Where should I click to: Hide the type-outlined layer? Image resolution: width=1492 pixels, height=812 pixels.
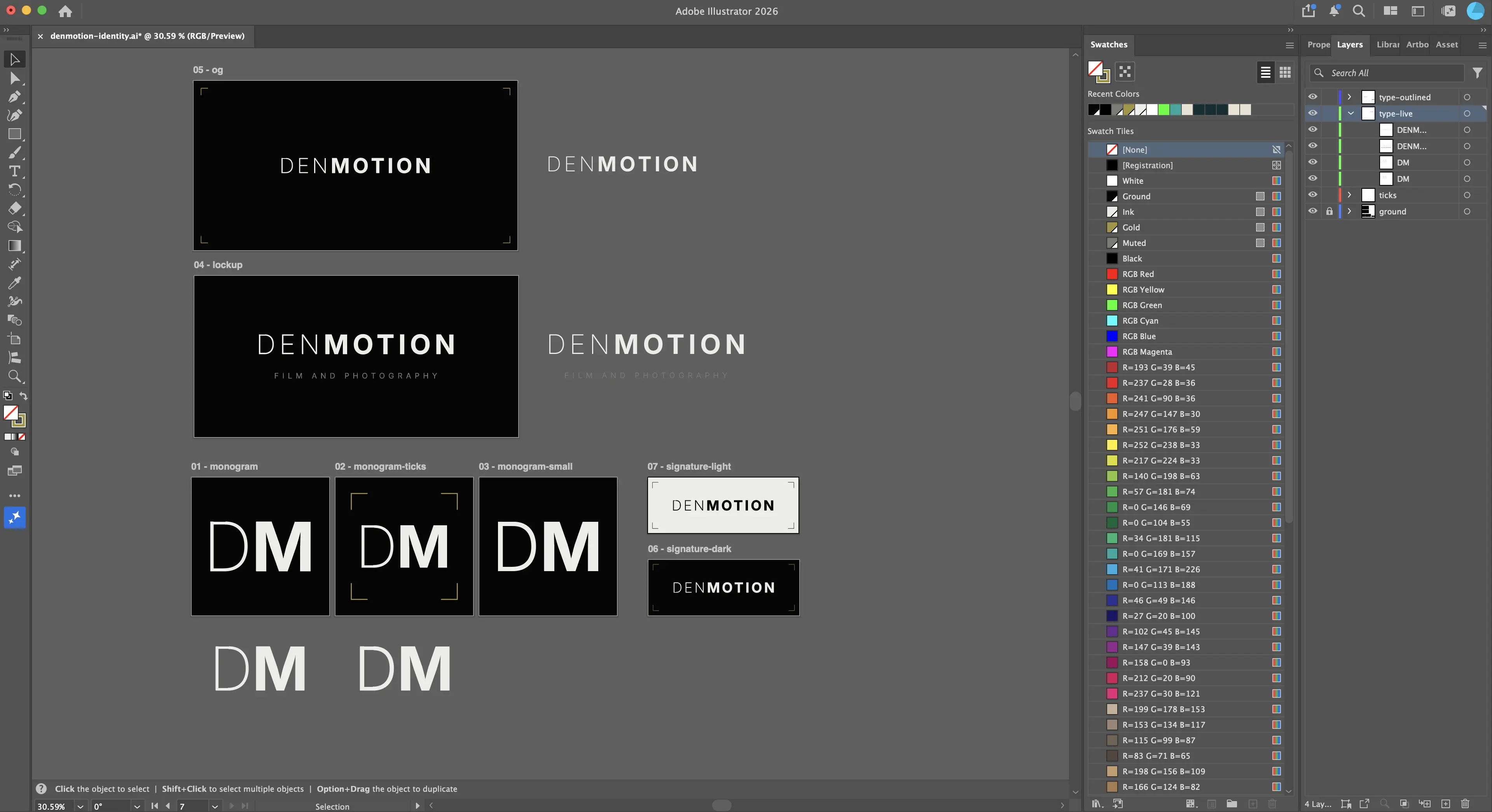click(x=1313, y=97)
